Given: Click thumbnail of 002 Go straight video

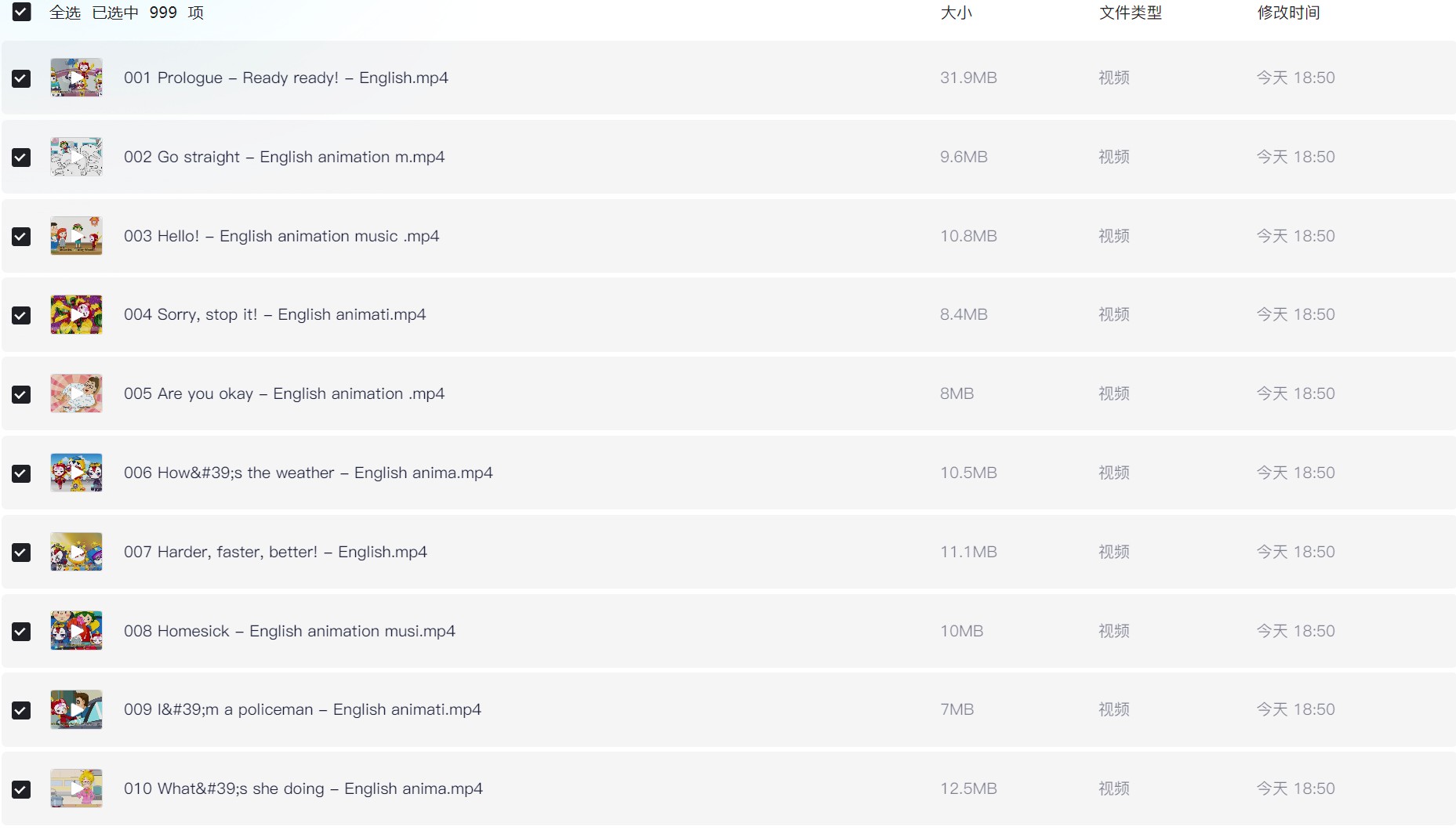Looking at the screenshot, I should coord(76,157).
